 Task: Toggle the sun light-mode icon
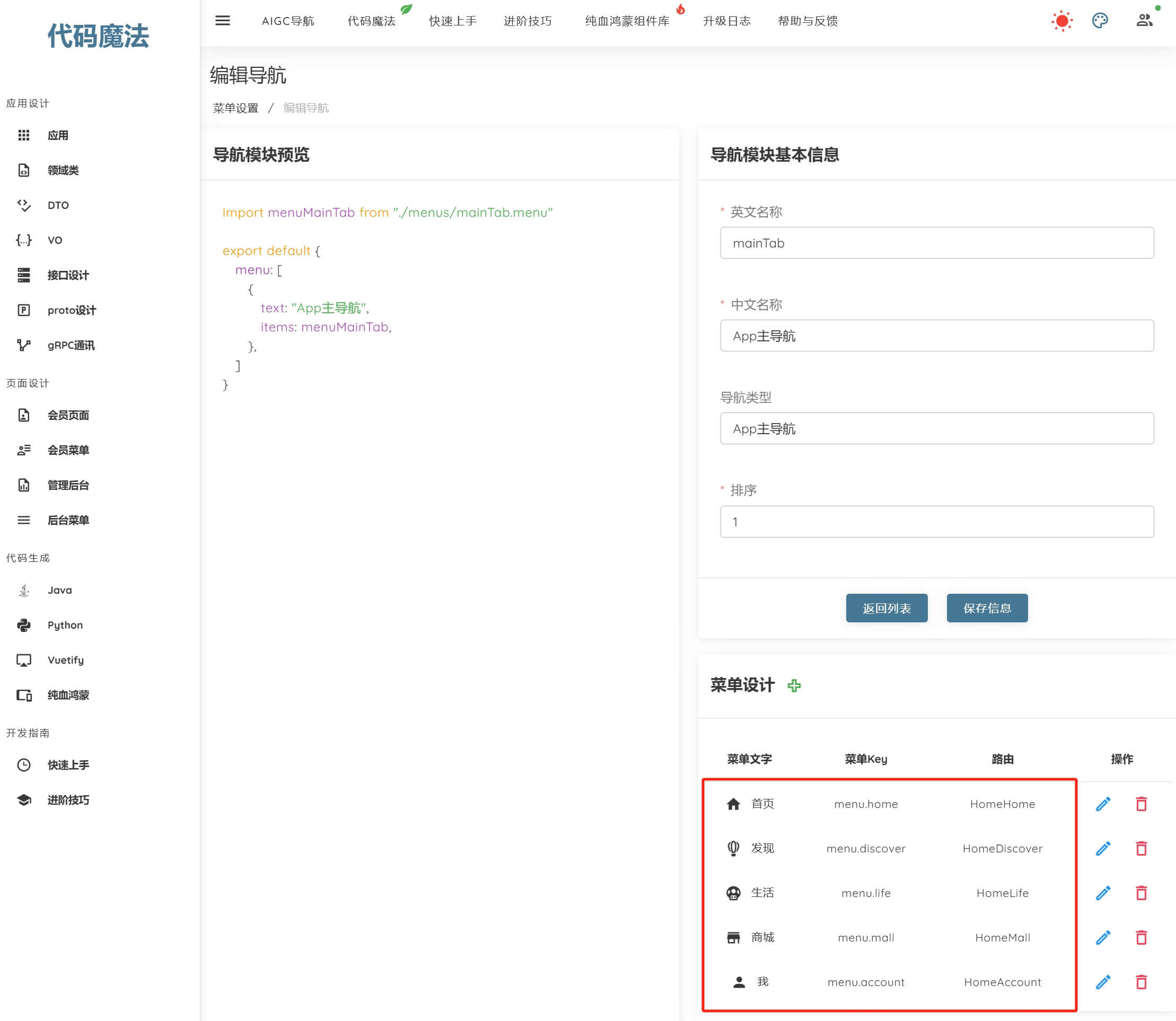(1061, 21)
